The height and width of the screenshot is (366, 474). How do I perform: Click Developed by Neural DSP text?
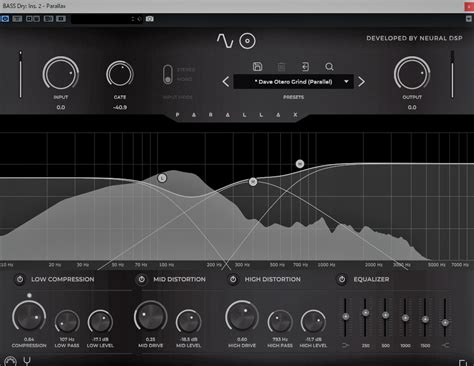pos(414,38)
